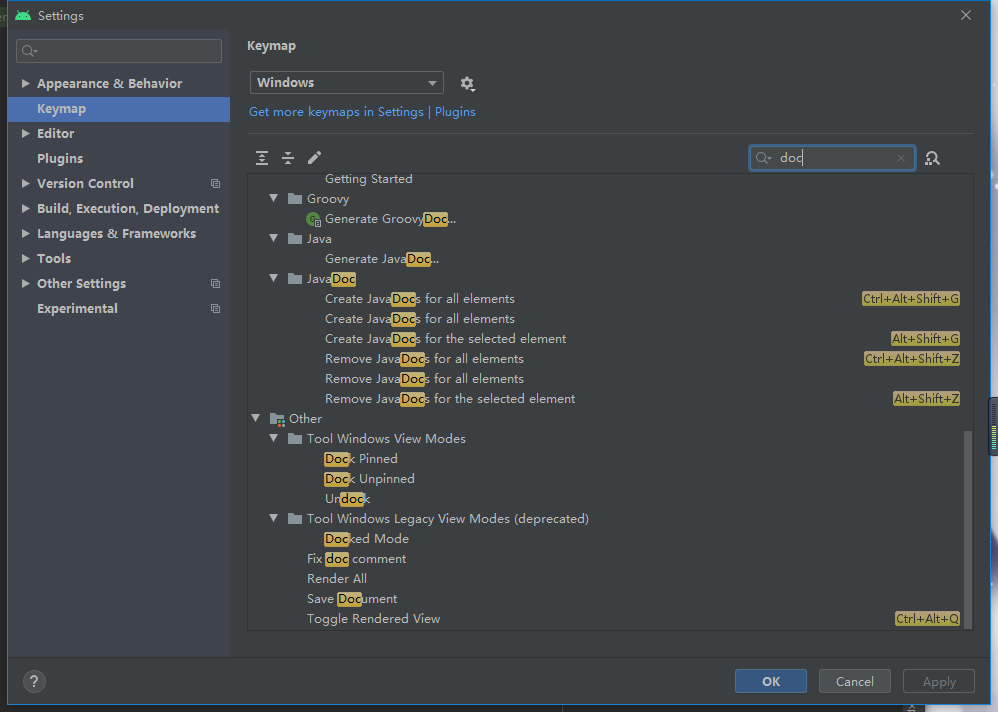
Task: Expand the Tools settings section
Action: (x=25, y=258)
